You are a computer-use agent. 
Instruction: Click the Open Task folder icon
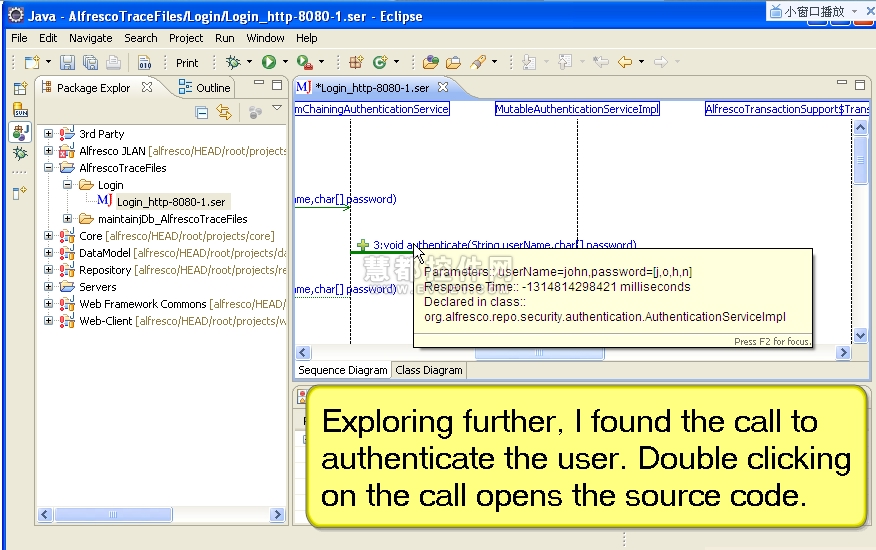453,62
